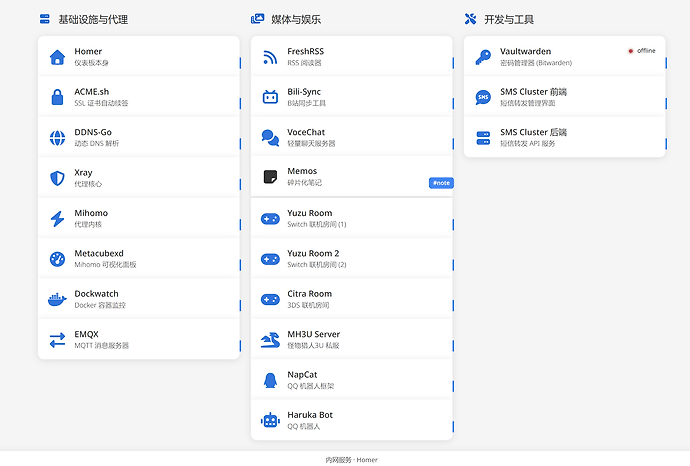Click the Haruka Bot robot icon
This screenshot has width=690, height=466.
(x=270, y=421)
